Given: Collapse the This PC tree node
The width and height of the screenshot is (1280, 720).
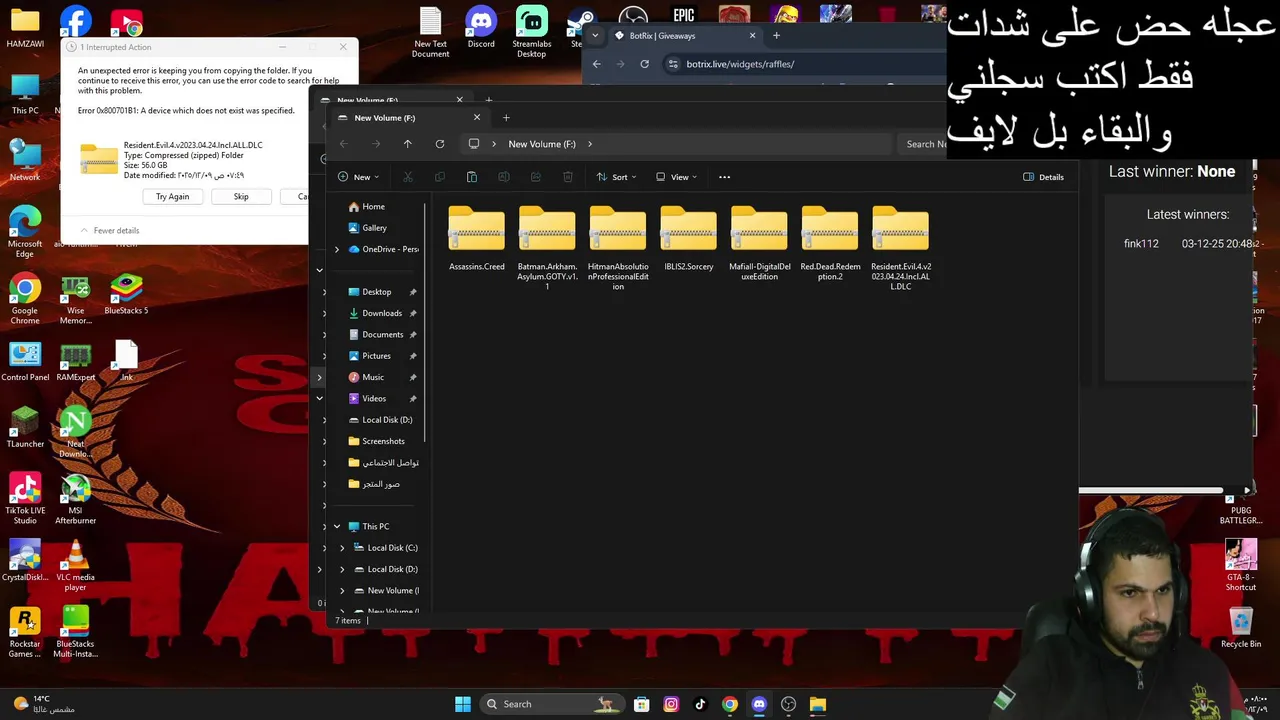Looking at the screenshot, I should [336, 526].
